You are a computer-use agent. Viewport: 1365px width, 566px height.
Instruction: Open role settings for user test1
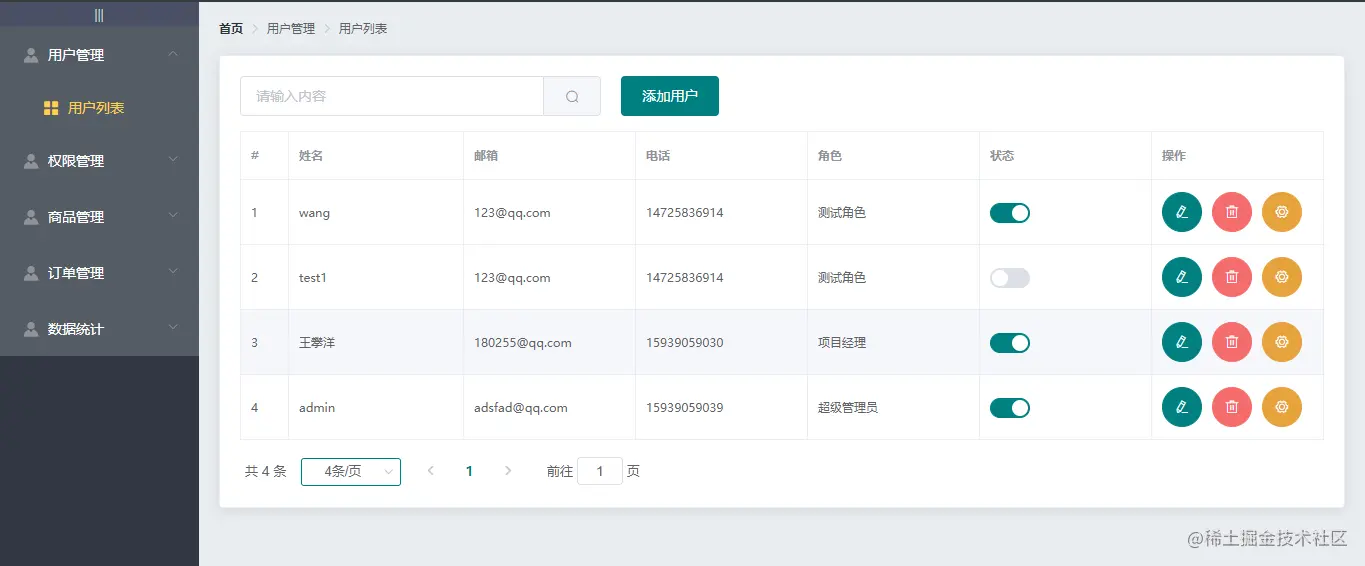click(1282, 277)
